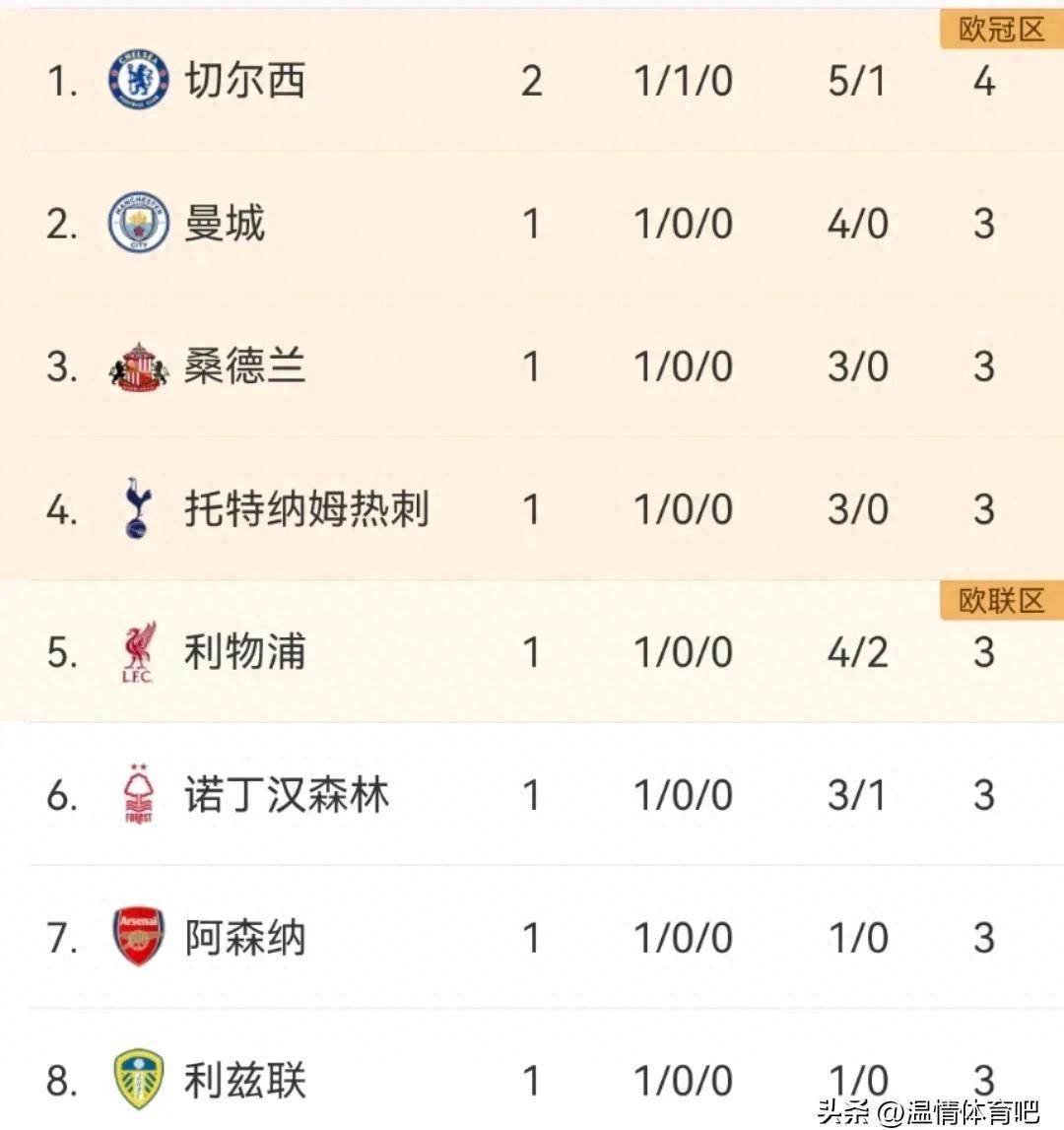Click the Manchester City club crest

point(138,223)
